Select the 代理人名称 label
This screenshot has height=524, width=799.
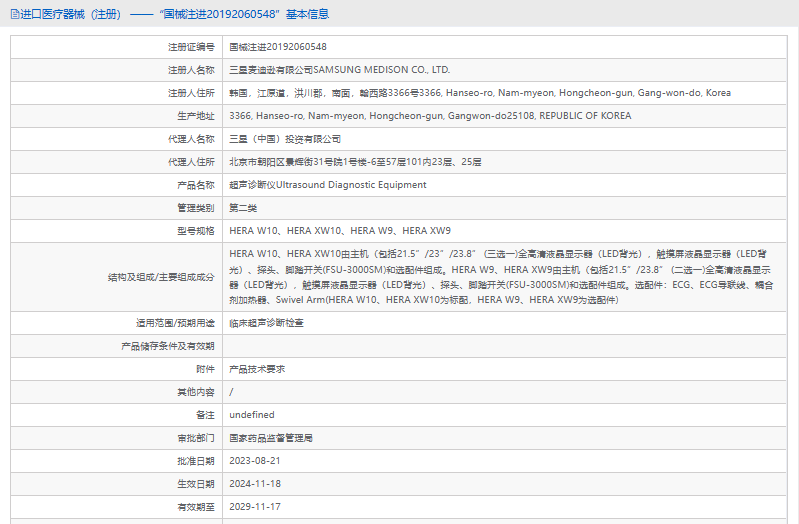pyautogui.click(x=192, y=139)
